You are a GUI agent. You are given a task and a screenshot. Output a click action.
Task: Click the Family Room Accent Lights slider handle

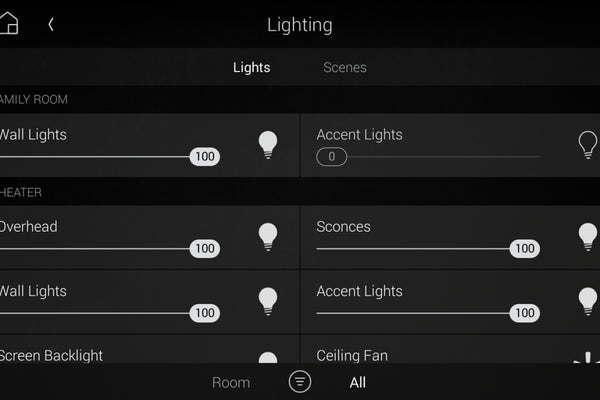[332, 157]
